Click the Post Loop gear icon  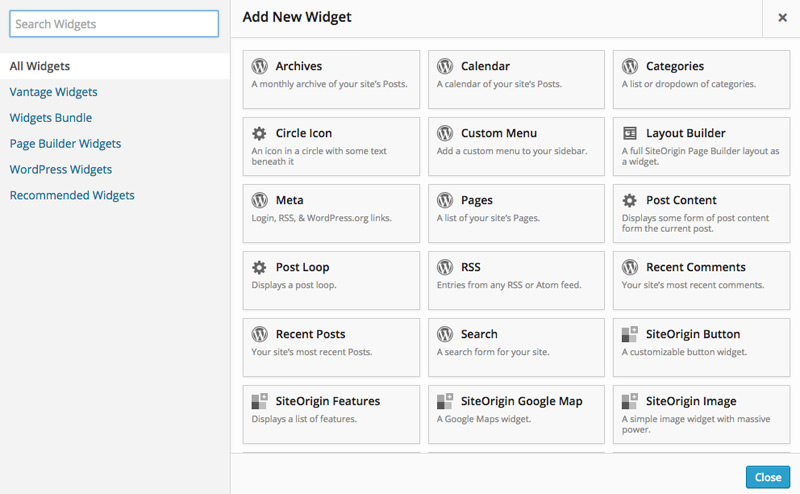pos(259,267)
